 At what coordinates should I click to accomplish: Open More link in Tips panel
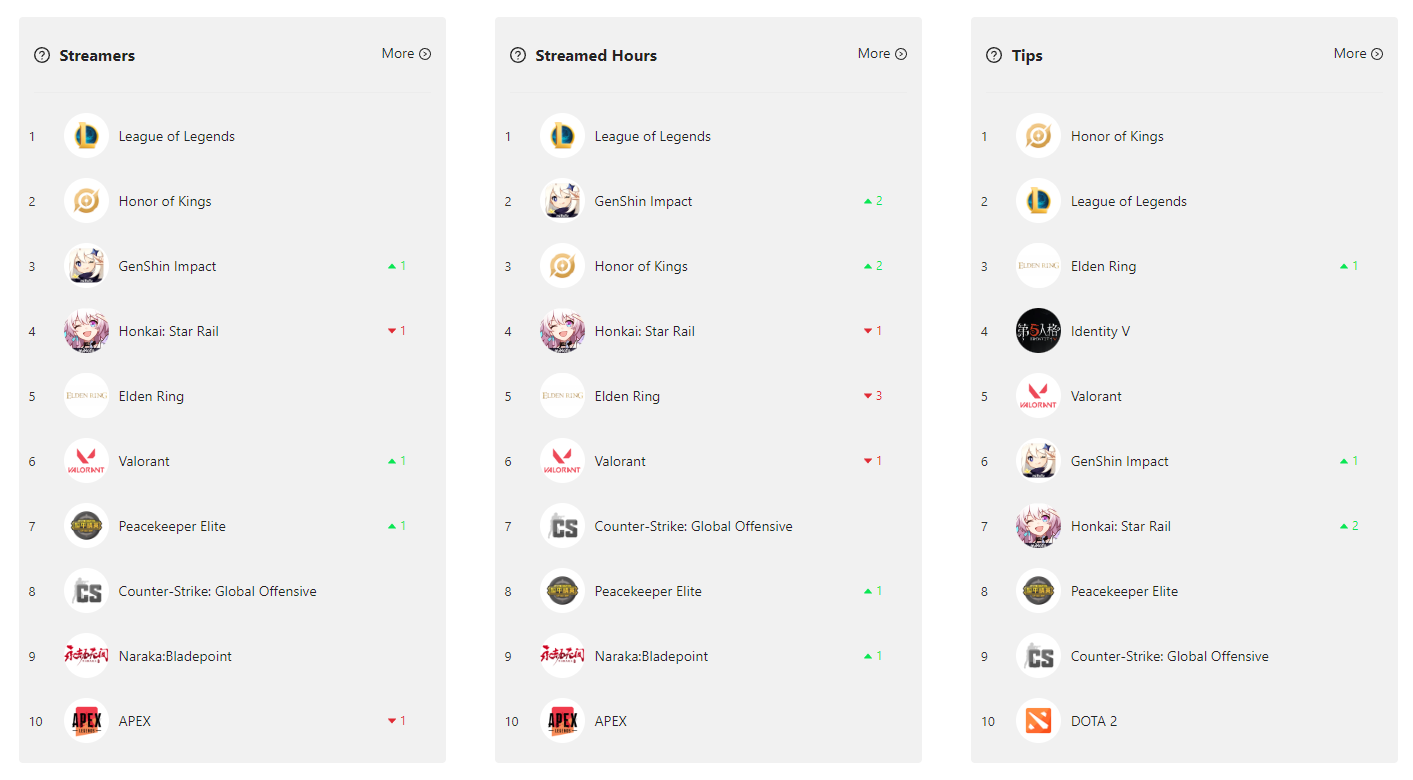pos(1358,54)
